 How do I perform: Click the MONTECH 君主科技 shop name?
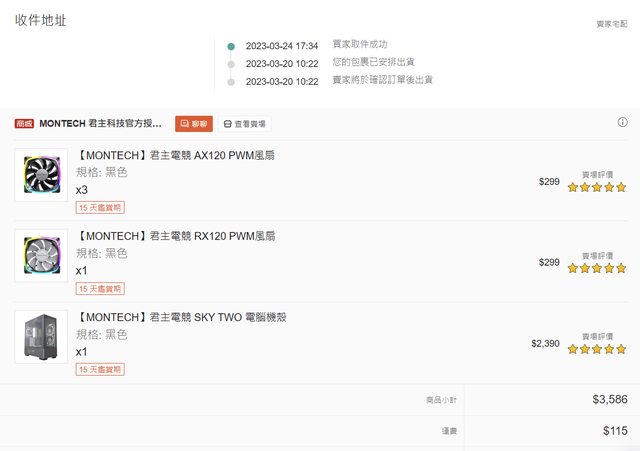click(100, 124)
